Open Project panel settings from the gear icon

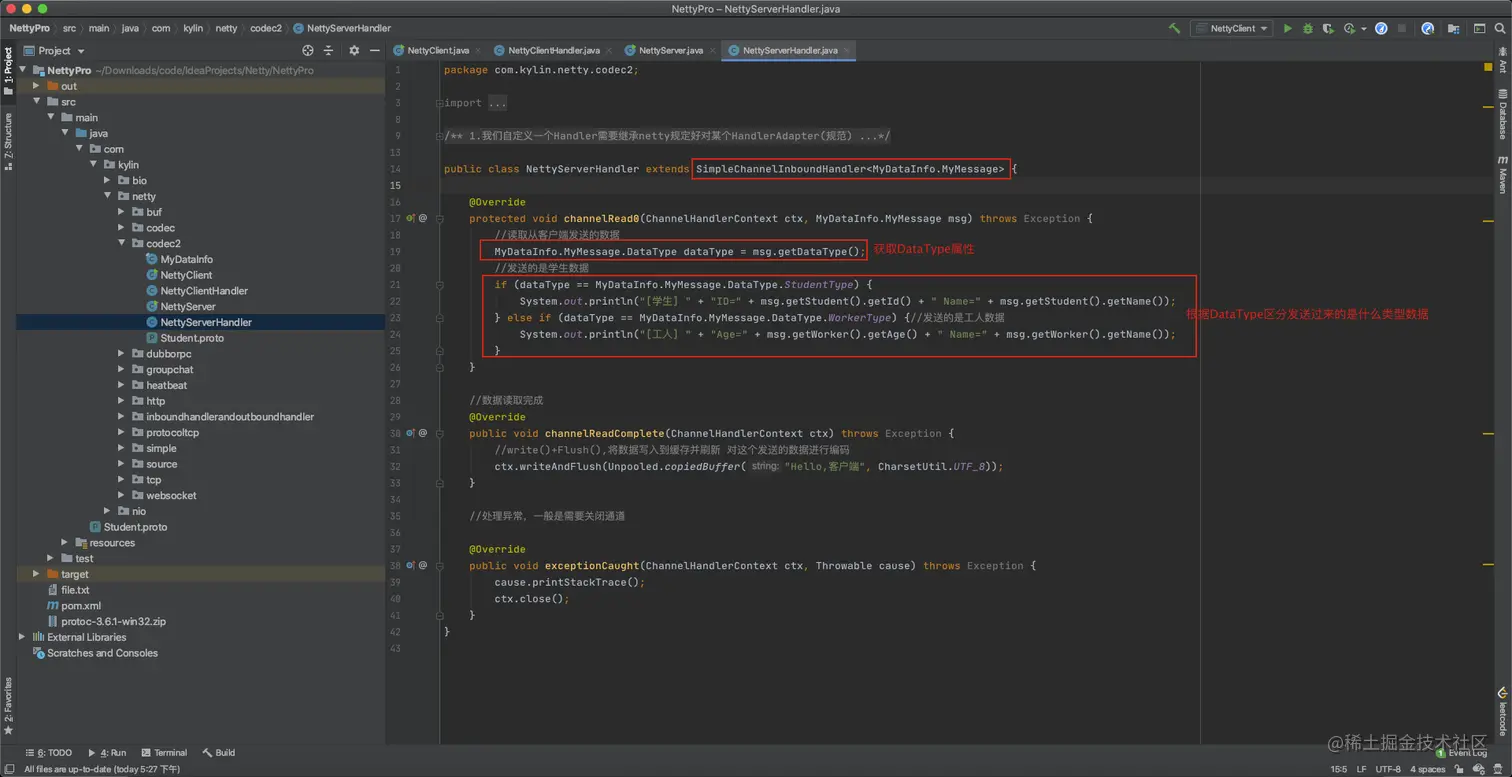pyautogui.click(x=354, y=50)
